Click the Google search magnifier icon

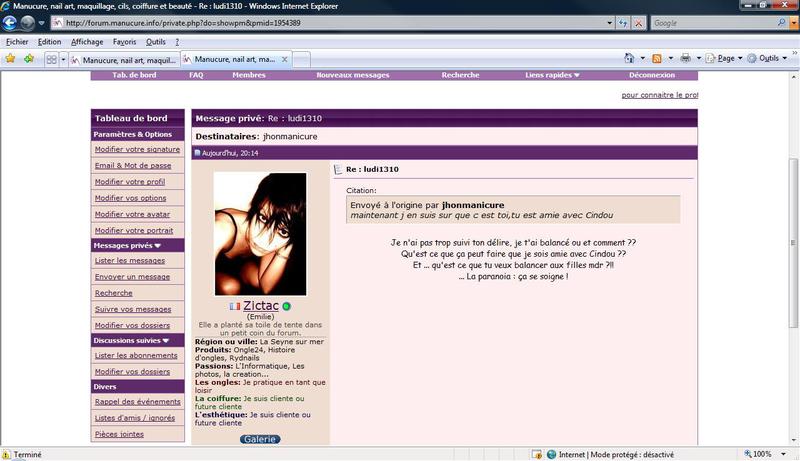pyautogui.click(x=779, y=22)
